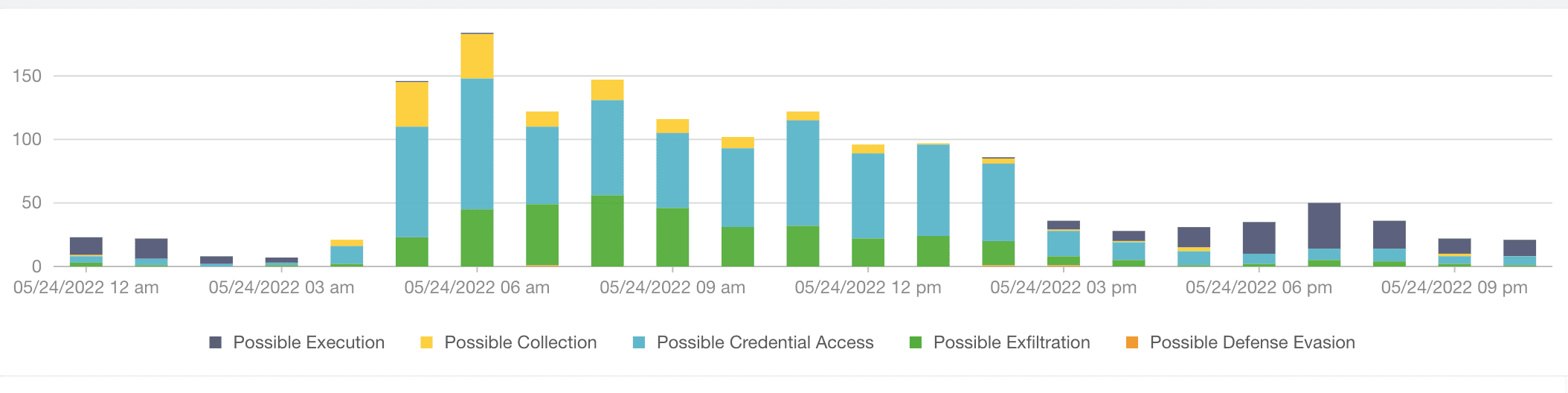Click green segment of the 09 am bar
The image size is (1568, 393).
pyautogui.click(x=672, y=237)
